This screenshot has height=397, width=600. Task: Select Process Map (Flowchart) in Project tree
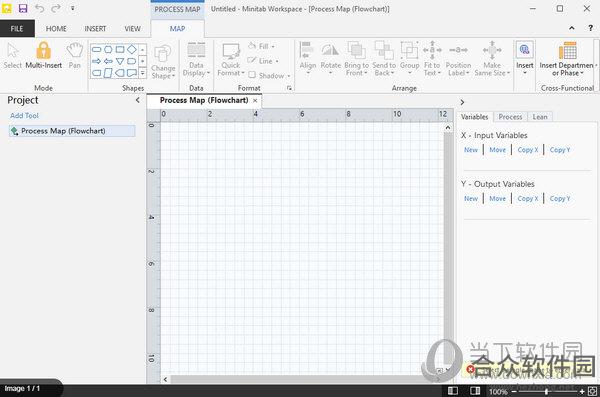pyautogui.click(x=72, y=131)
